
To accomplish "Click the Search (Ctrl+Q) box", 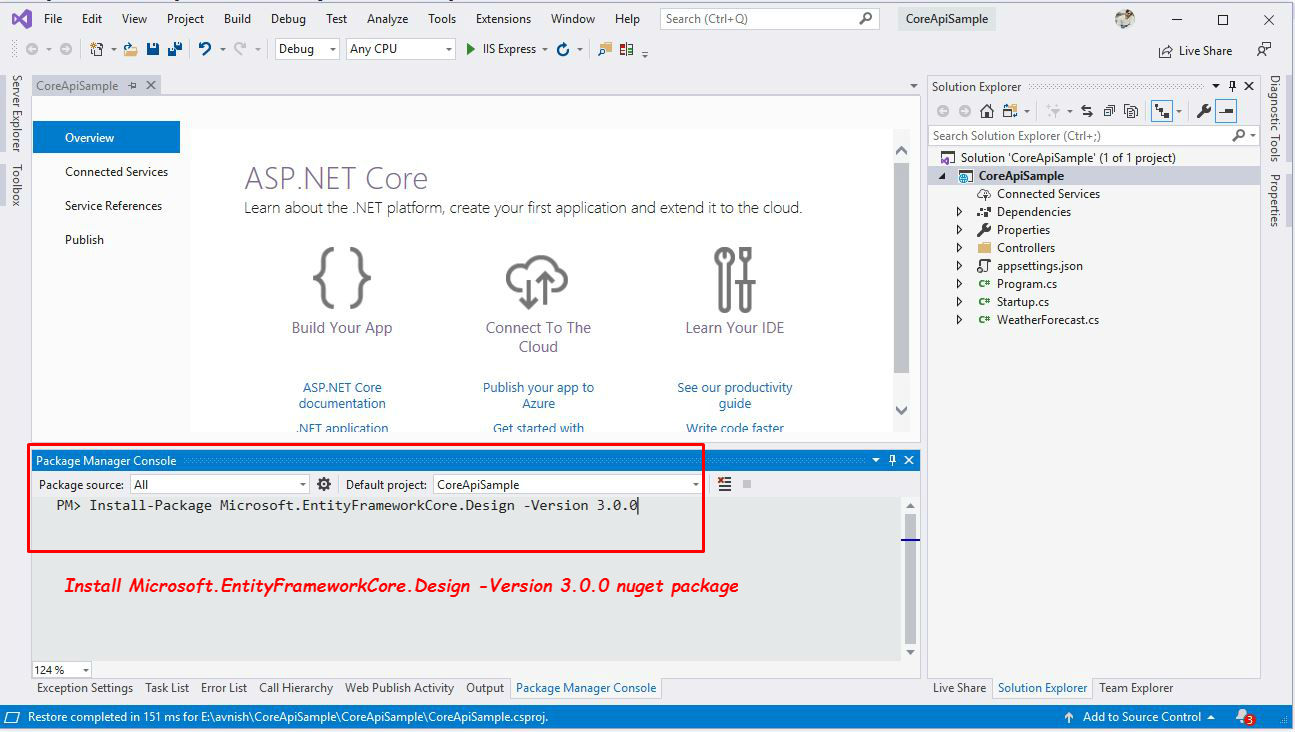I will tap(770, 19).
